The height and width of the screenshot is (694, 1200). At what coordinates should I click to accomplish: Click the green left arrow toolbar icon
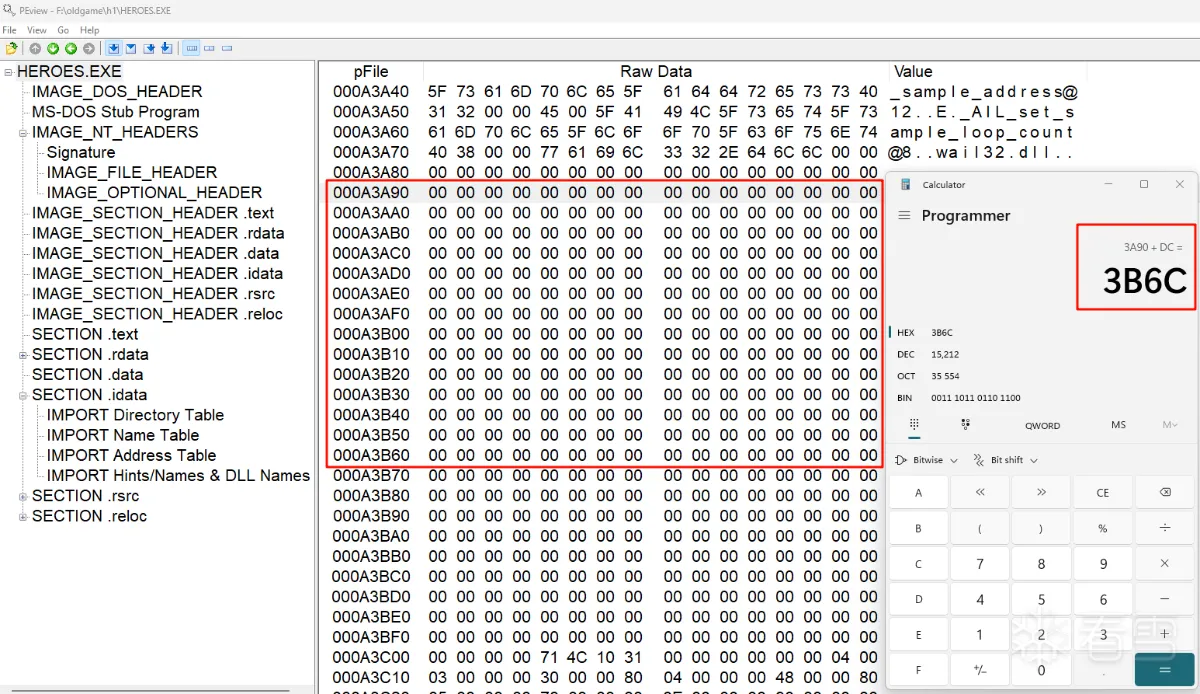[x=71, y=48]
